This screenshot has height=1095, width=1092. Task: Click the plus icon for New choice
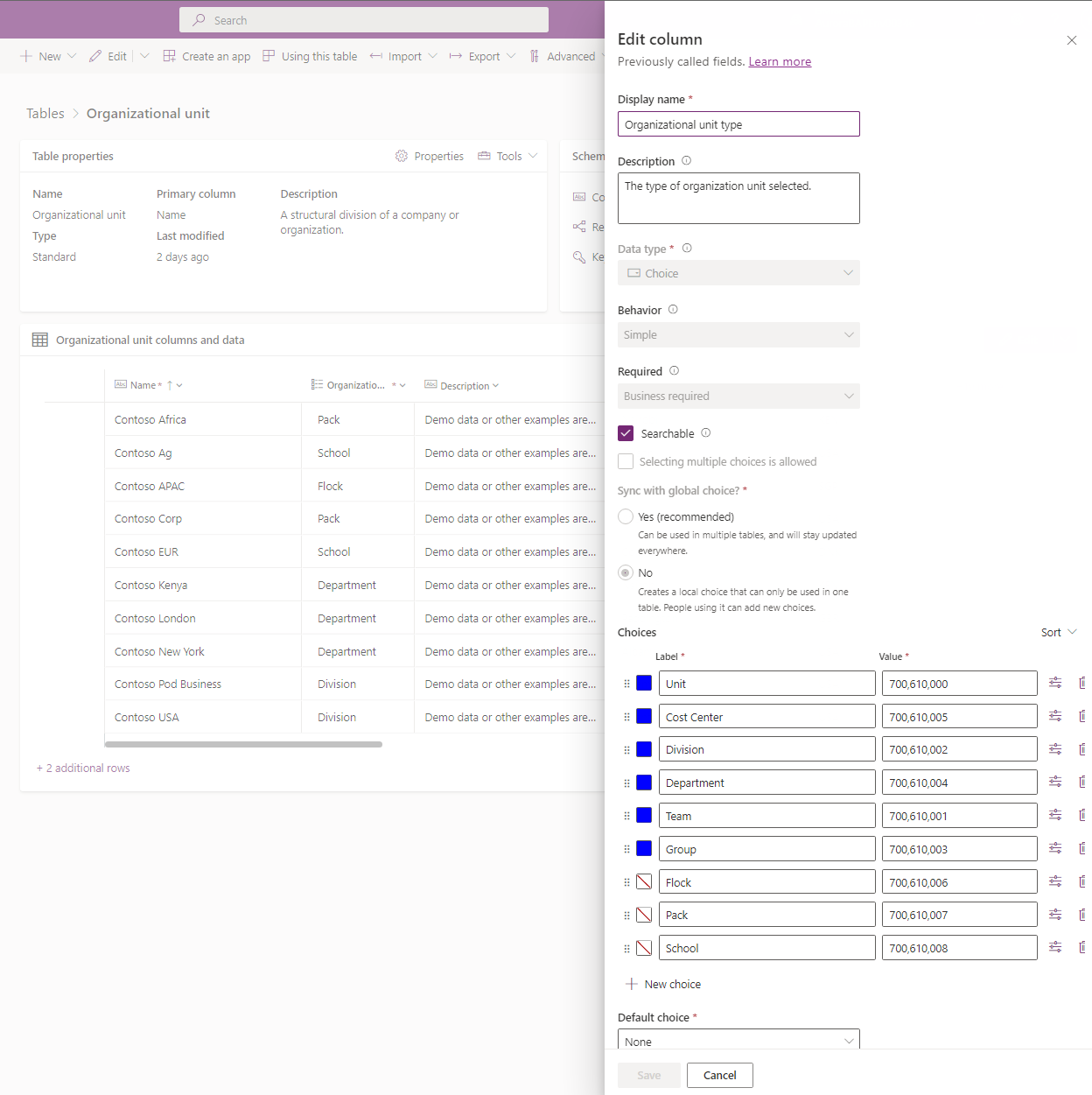coord(632,984)
